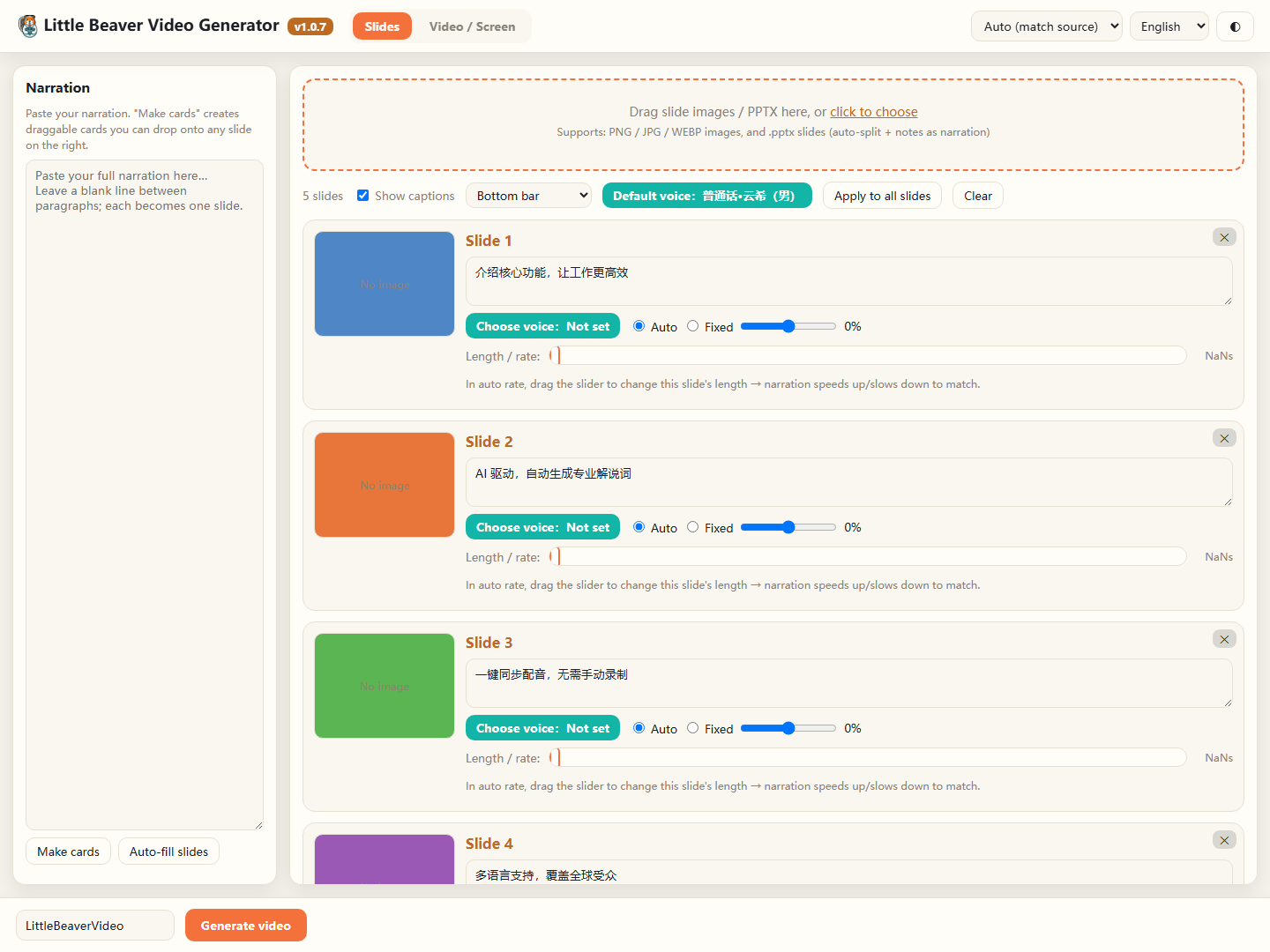The image size is (1270, 952).
Task: Select Auto rate for Slide 3
Action: coord(639,728)
